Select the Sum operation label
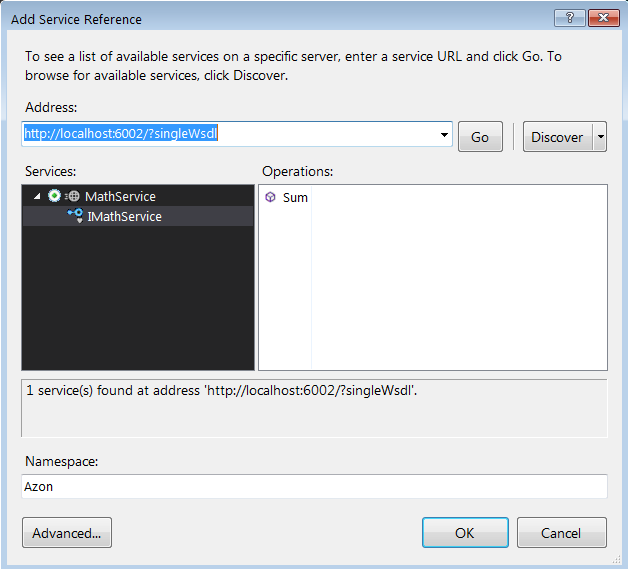The image size is (628, 569). (295, 197)
